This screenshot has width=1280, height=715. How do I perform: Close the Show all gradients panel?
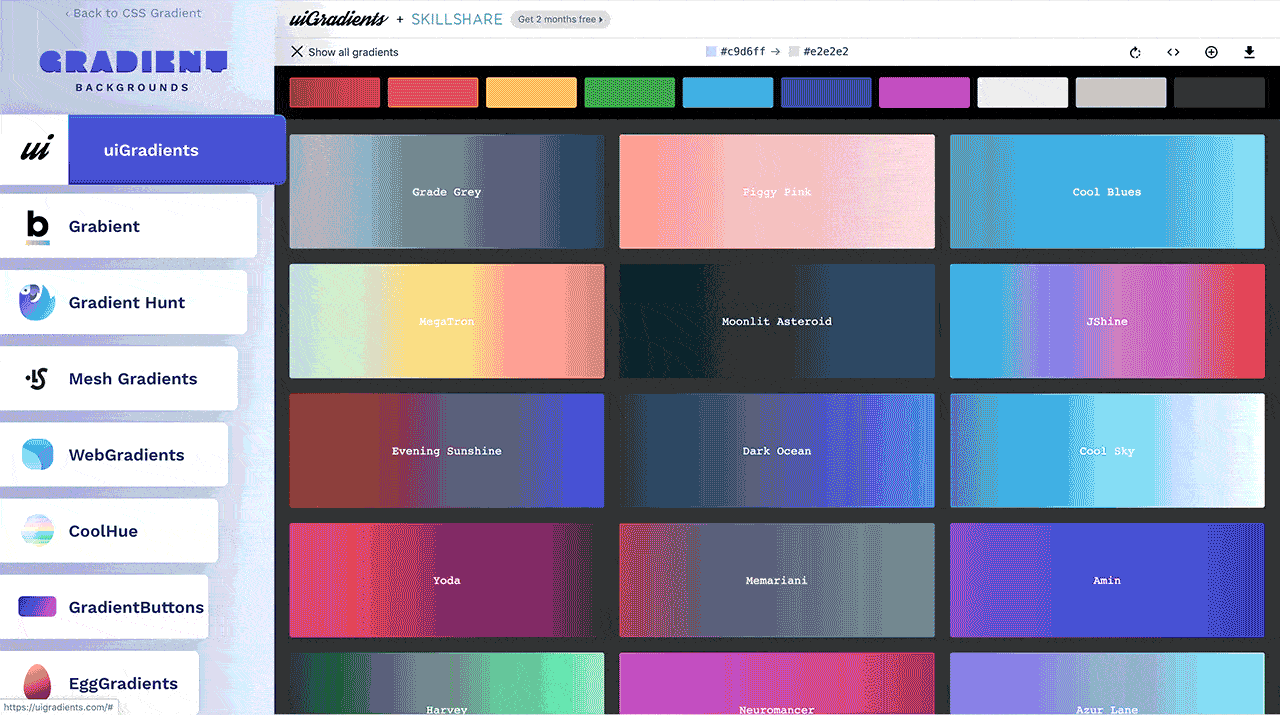tap(296, 52)
